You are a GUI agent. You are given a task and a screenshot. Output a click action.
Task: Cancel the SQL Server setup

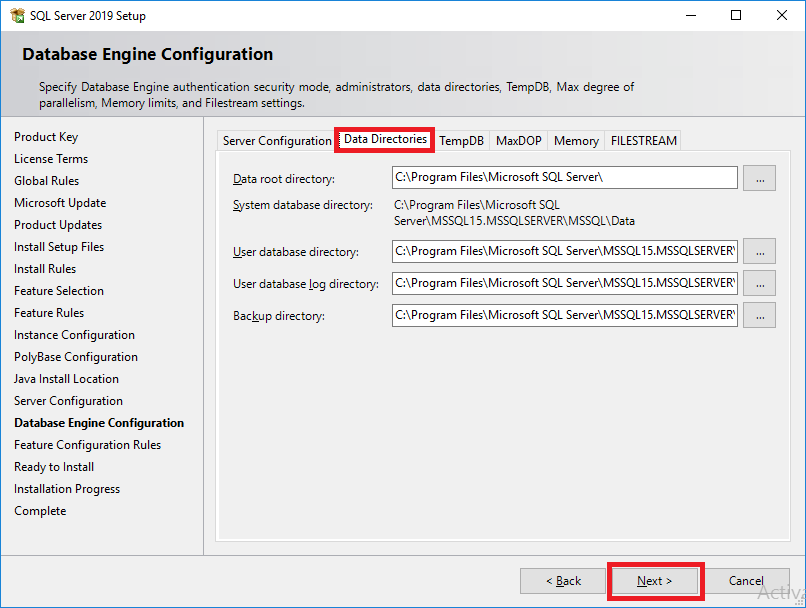click(746, 581)
